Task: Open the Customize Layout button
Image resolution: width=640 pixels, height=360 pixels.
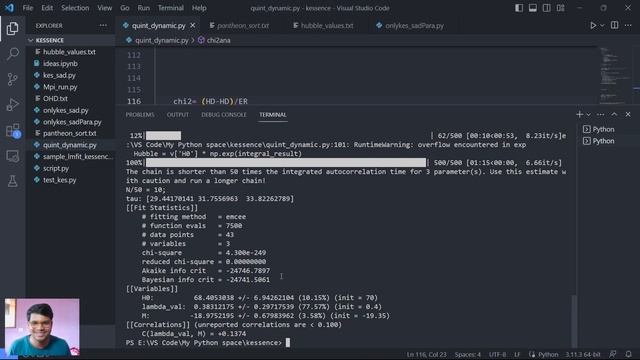Action: click(561, 8)
